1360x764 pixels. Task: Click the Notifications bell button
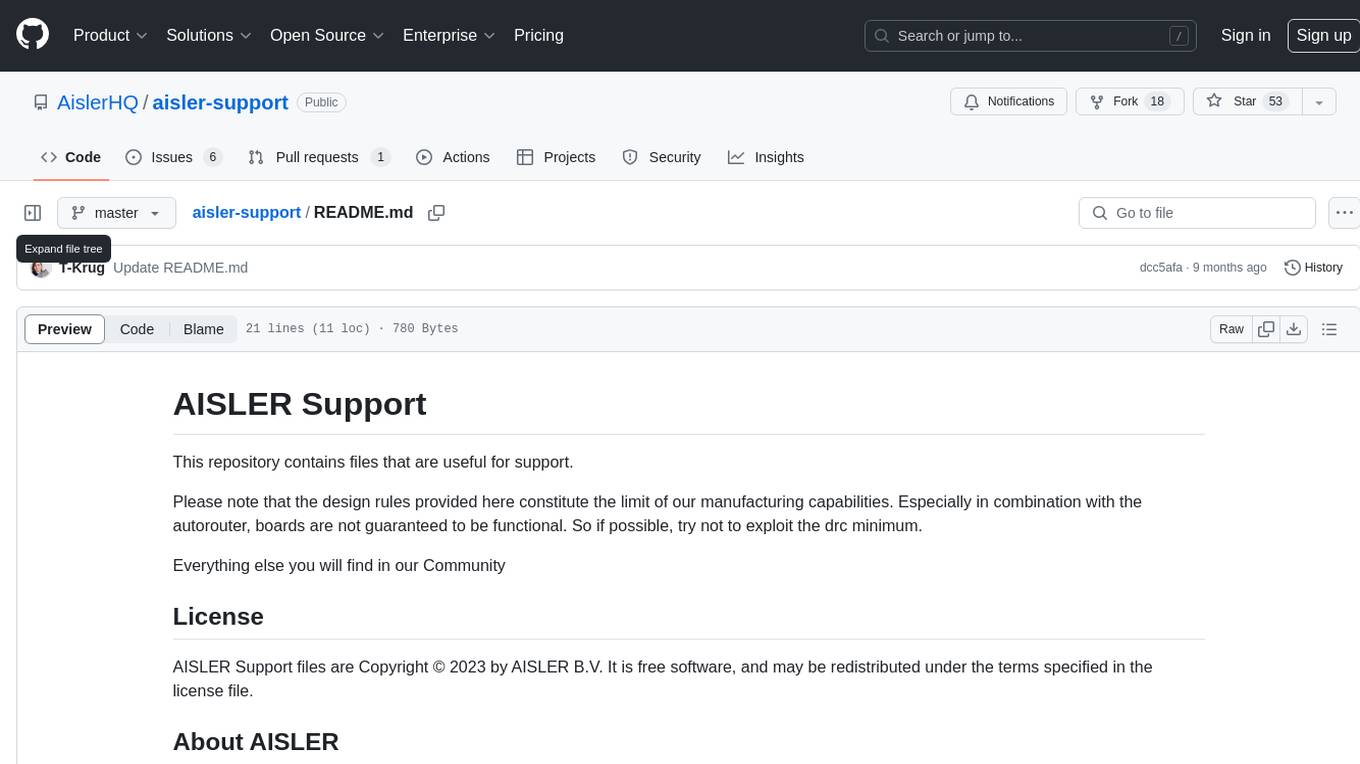coord(1009,102)
